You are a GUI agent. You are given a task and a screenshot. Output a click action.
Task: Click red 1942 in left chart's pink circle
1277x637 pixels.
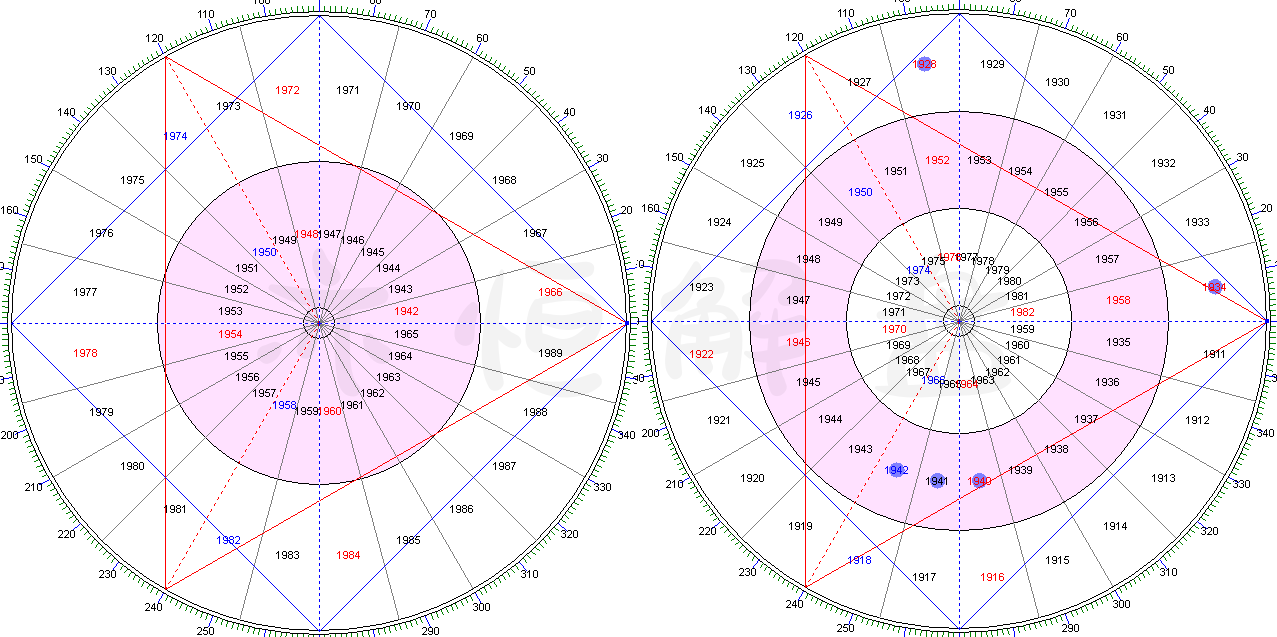coord(406,311)
